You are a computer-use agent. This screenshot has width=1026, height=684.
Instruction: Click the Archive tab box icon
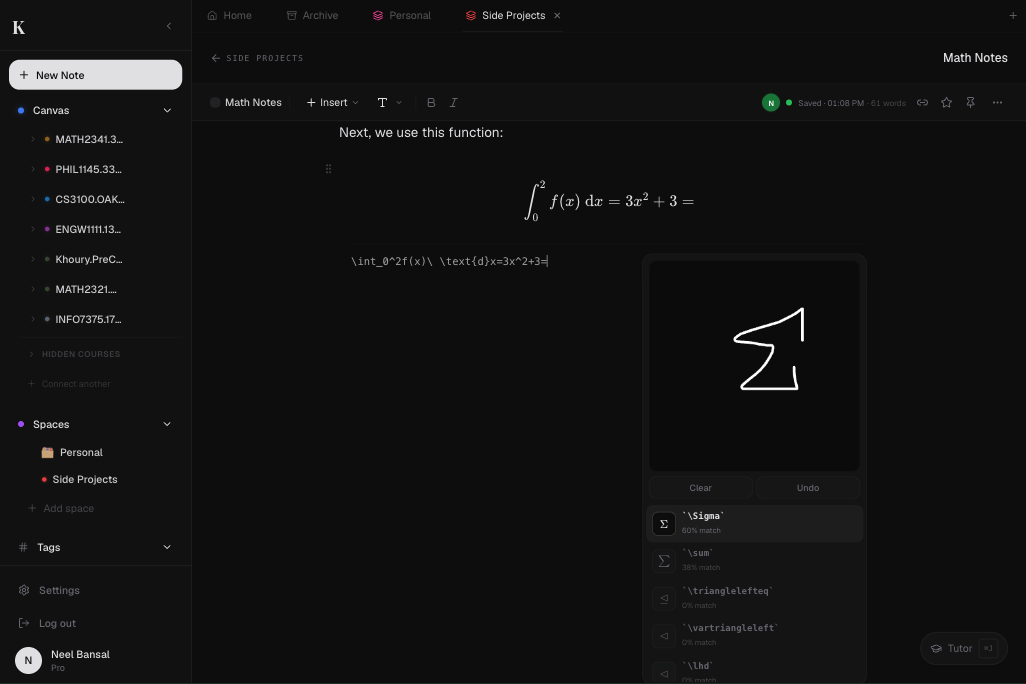point(292,16)
